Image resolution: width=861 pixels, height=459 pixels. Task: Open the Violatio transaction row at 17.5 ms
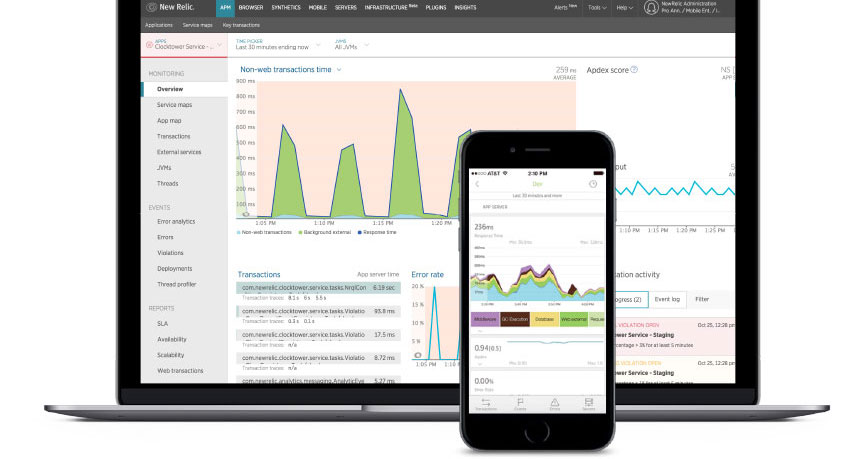click(318, 335)
